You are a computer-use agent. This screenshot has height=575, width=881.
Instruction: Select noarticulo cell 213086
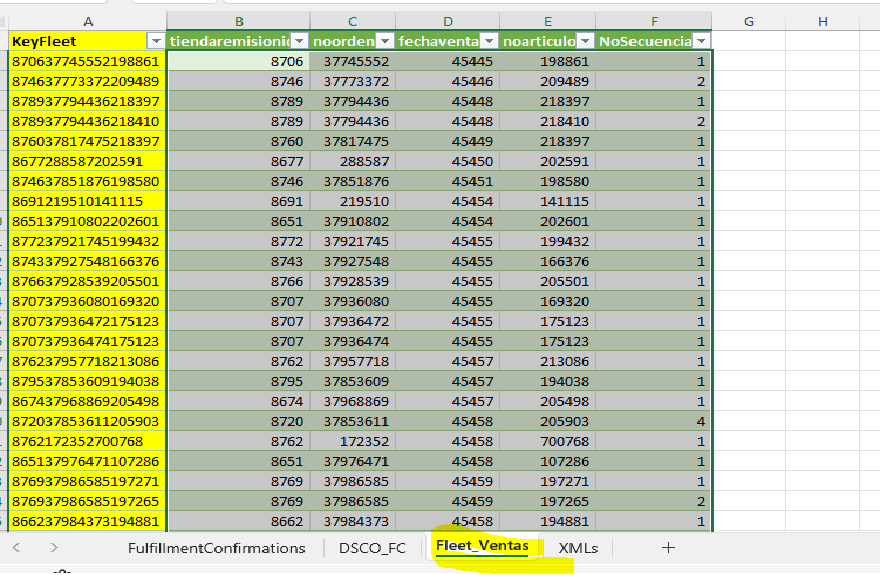(548, 361)
